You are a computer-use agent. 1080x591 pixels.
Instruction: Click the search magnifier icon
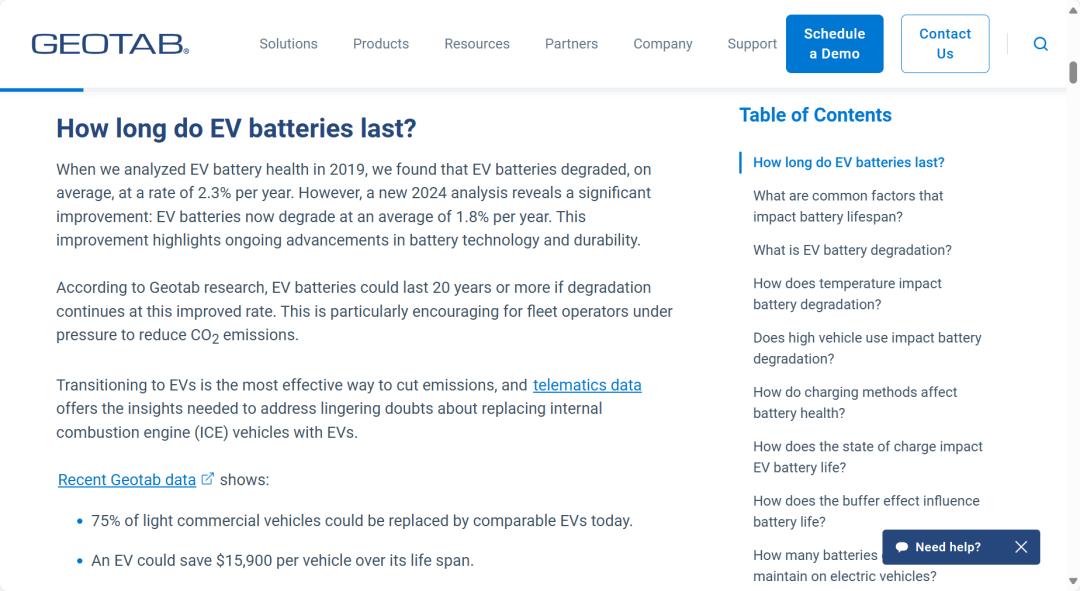click(1040, 44)
